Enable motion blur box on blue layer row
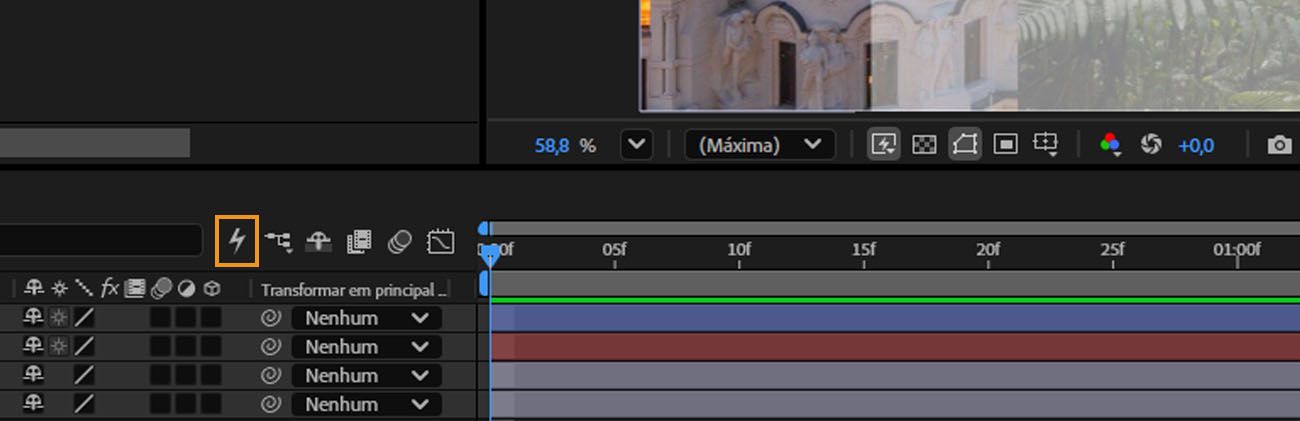The width and height of the screenshot is (1300, 421). tap(160, 318)
